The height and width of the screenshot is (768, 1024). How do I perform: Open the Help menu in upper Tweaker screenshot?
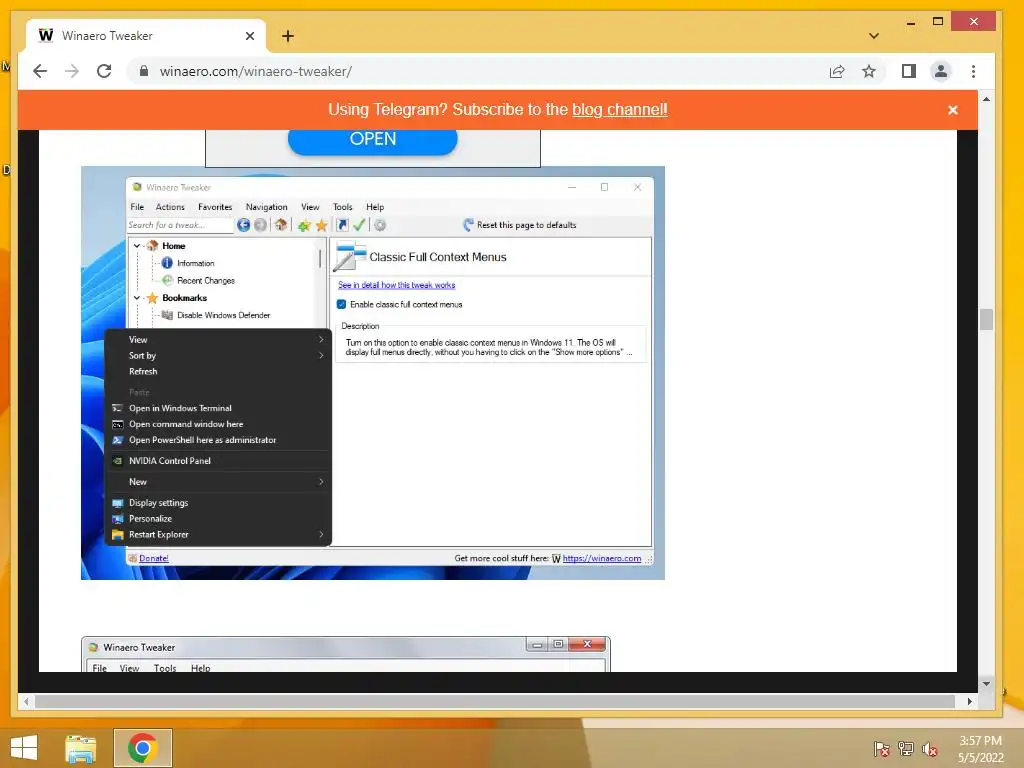click(375, 207)
